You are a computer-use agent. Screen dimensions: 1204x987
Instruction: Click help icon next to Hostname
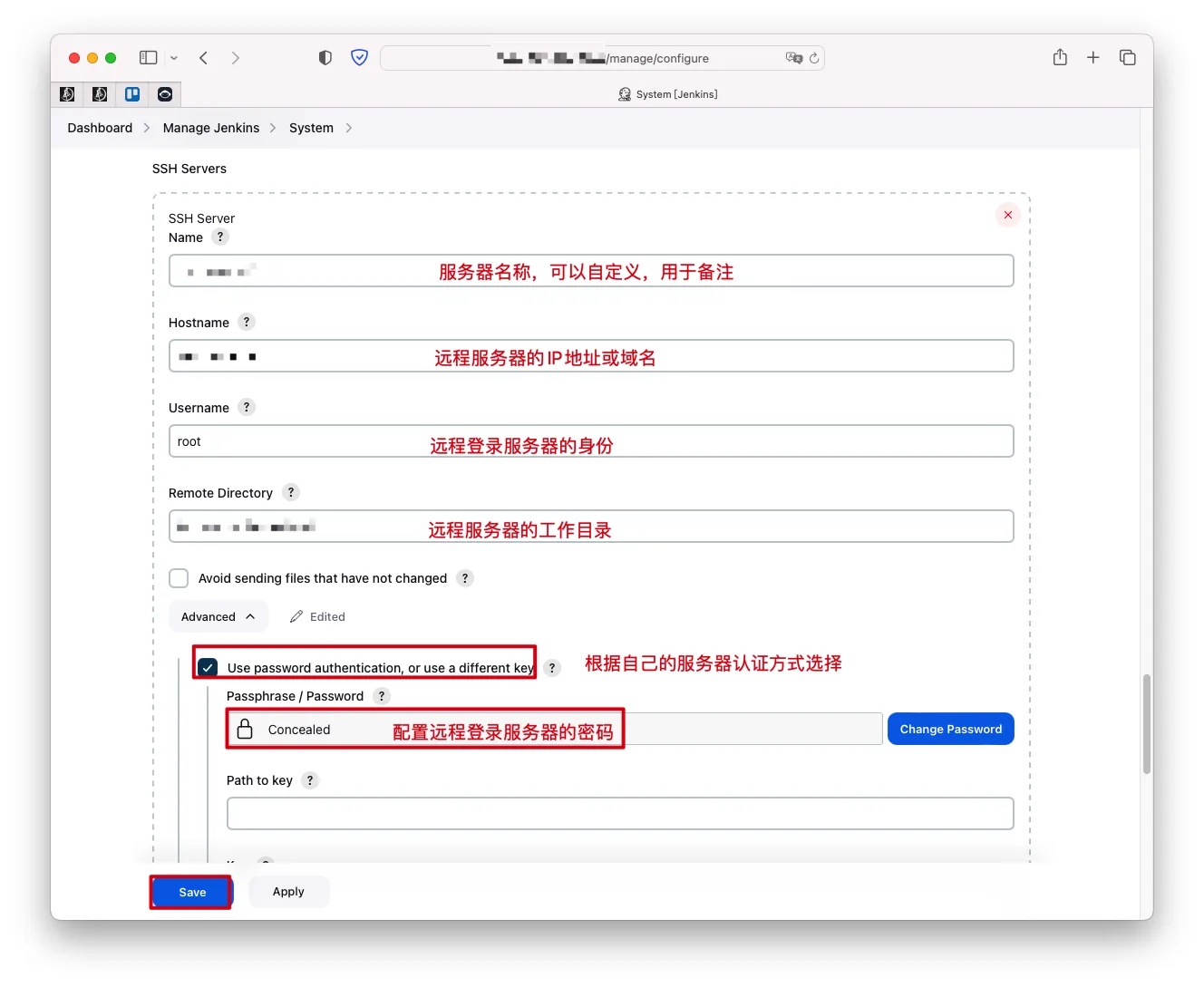(247, 323)
